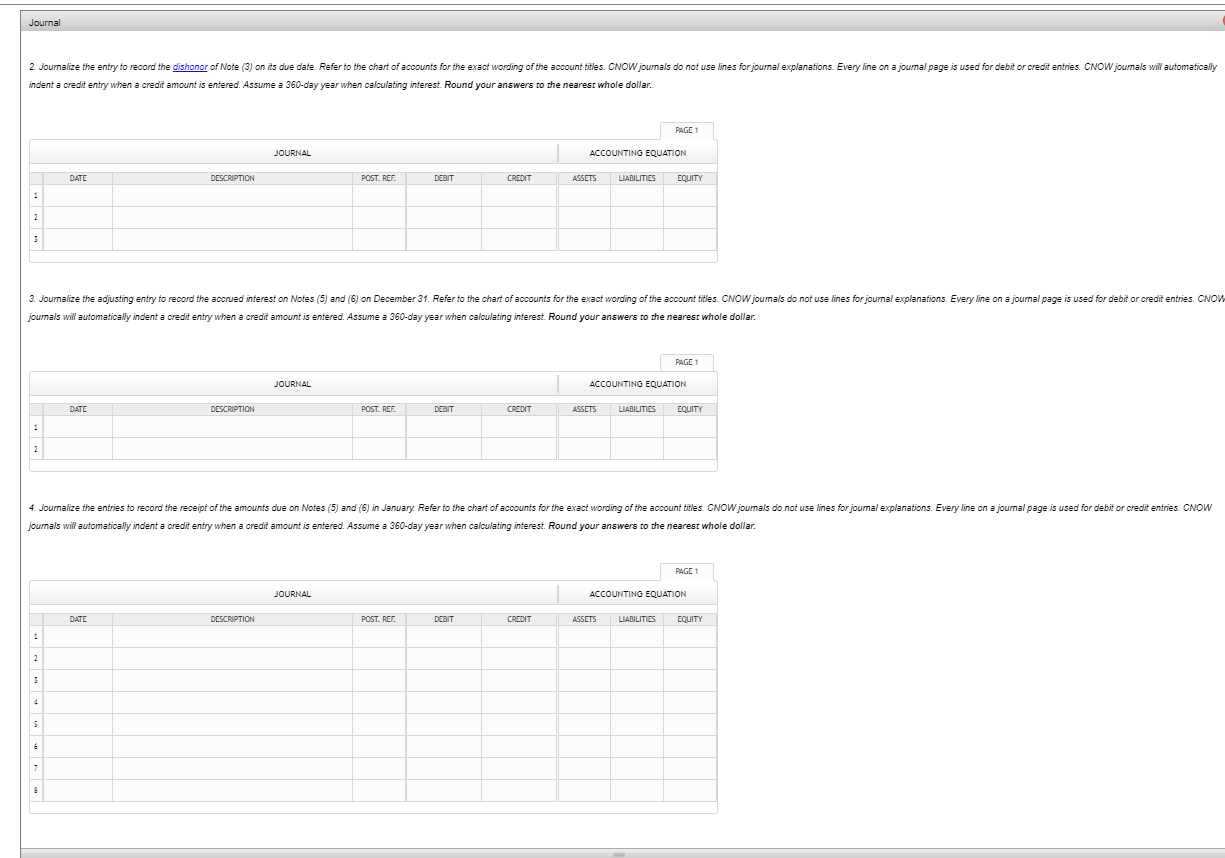Click Liabilities cell, row 6, question 4 journal

coord(637,746)
